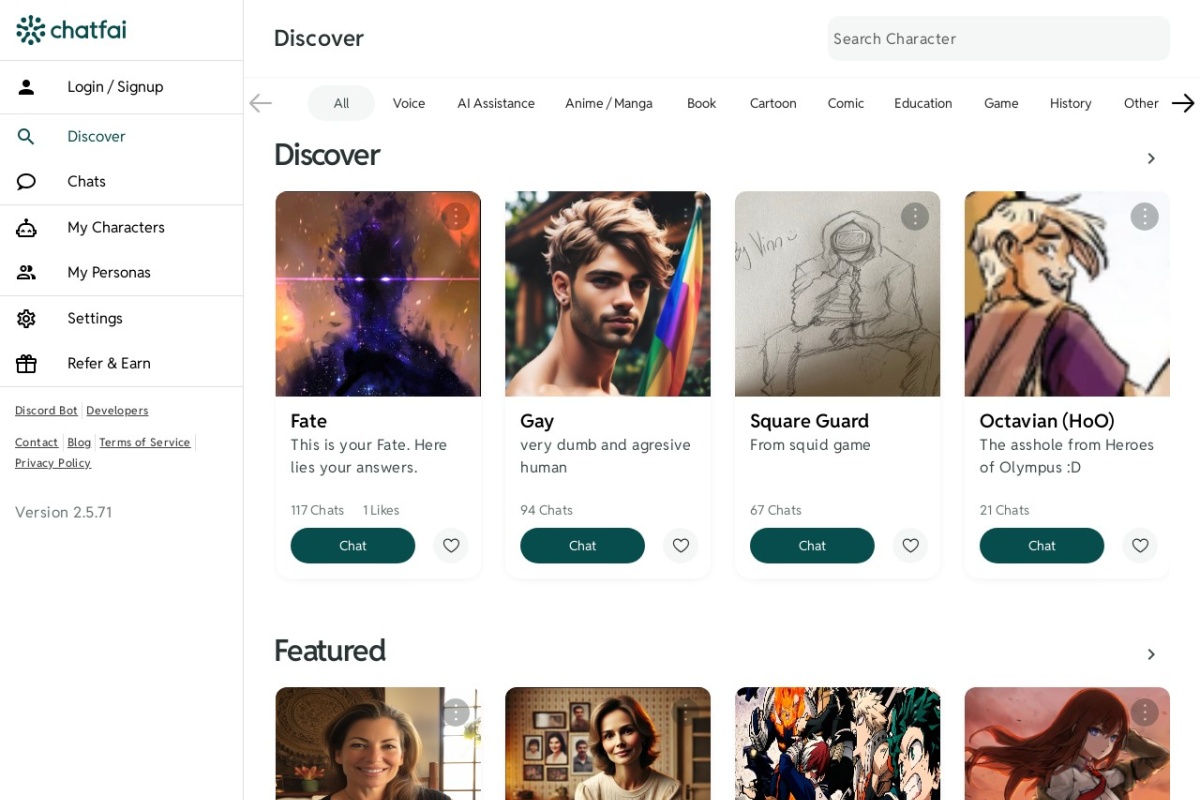Image resolution: width=1200 pixels, height=800 pixels.
Task: Open Login / Signup person icon
Action: tap(26, 87)
